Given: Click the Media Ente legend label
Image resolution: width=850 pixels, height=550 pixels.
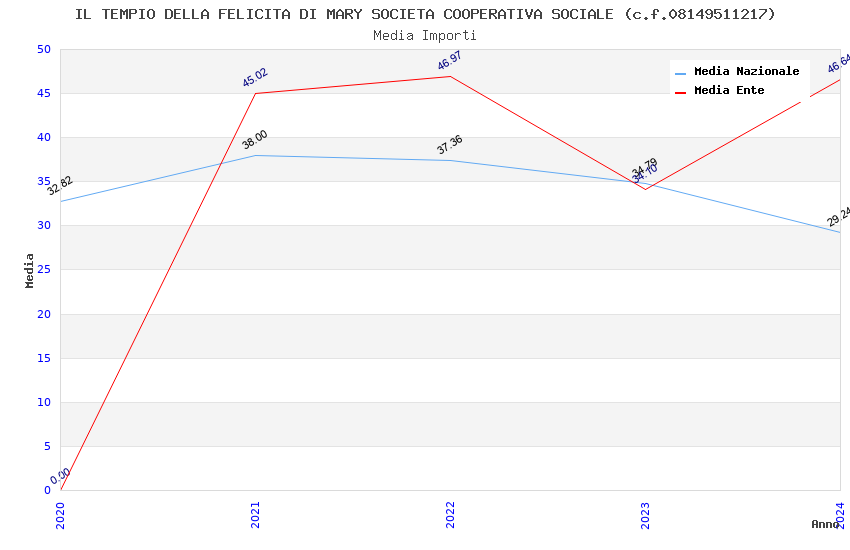Looking at the screenshot, I should (728, 90).
